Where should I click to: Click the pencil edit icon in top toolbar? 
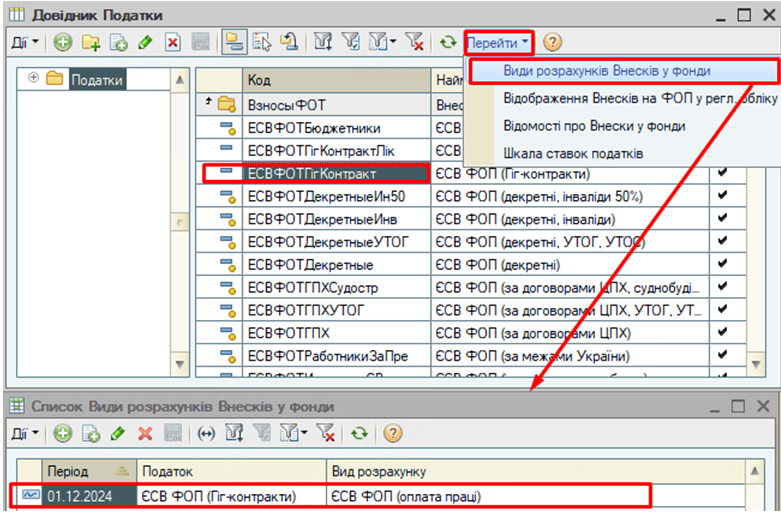pos(145,42)
